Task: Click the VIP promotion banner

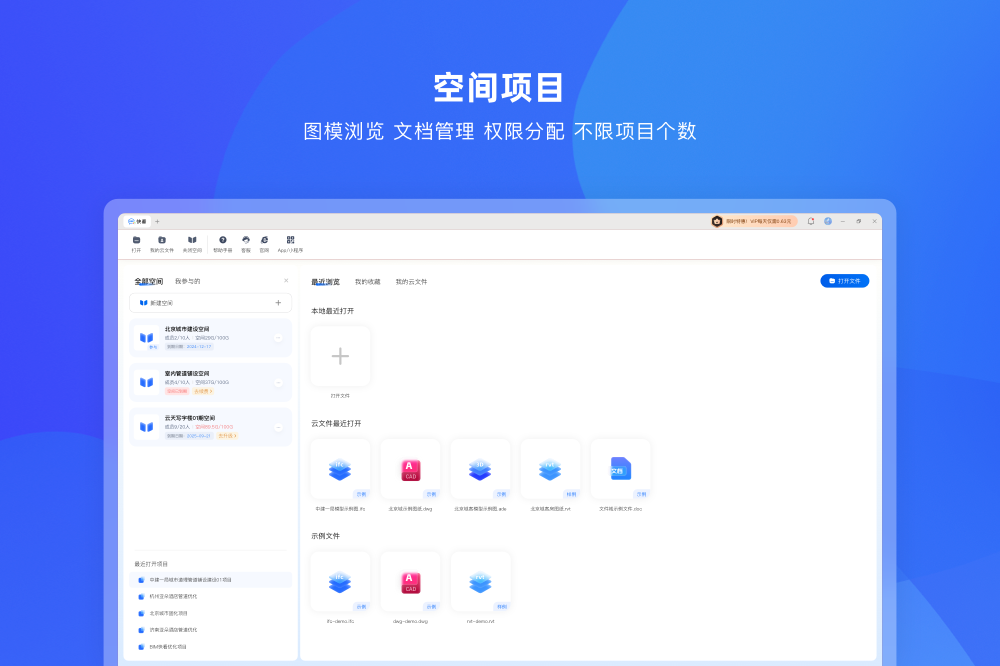Action: coord(754,221)
